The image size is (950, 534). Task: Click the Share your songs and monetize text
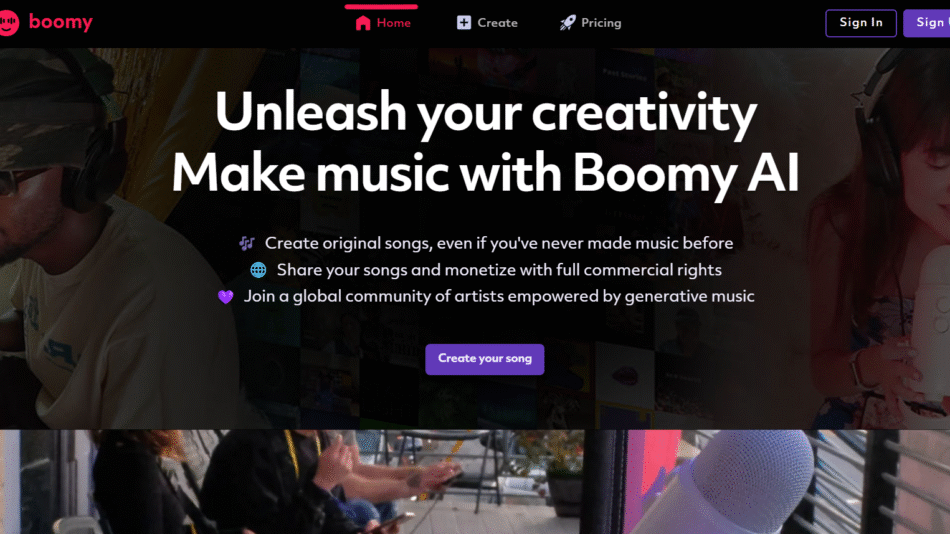point(499,270)
